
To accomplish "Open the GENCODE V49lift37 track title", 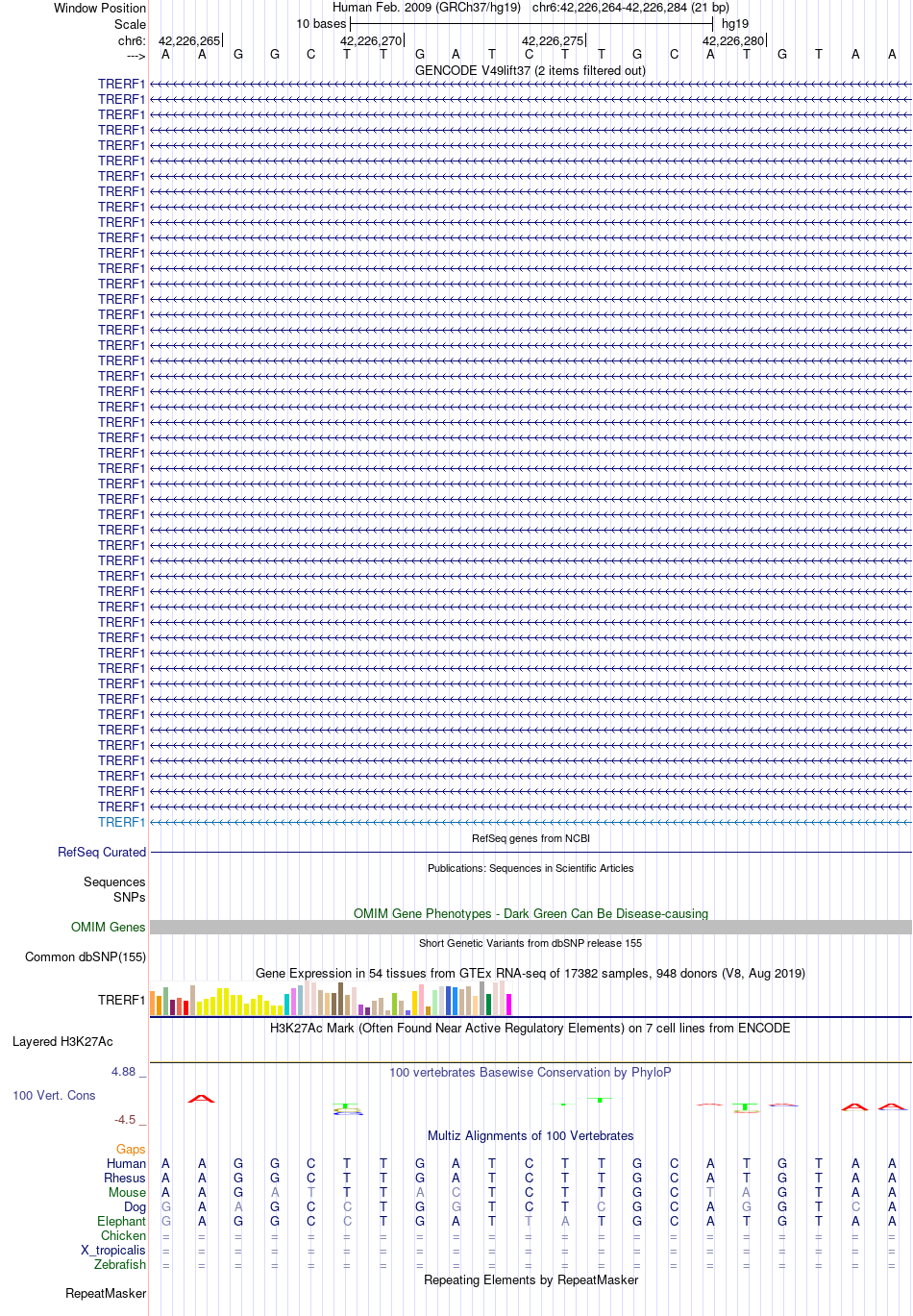I will [x=531, y=71].
